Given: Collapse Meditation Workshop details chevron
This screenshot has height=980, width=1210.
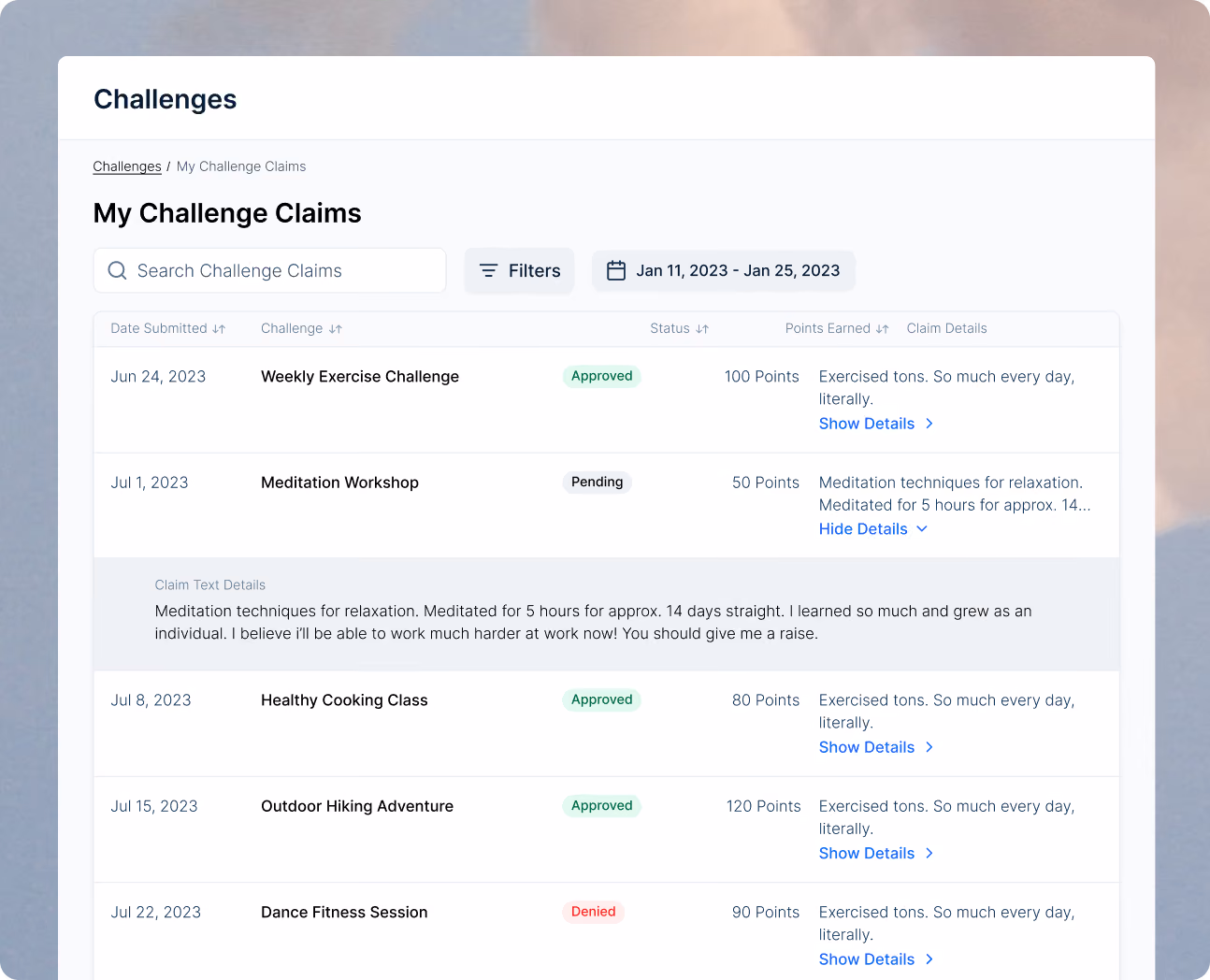Looking at the screenshot, I should point(922,529).
